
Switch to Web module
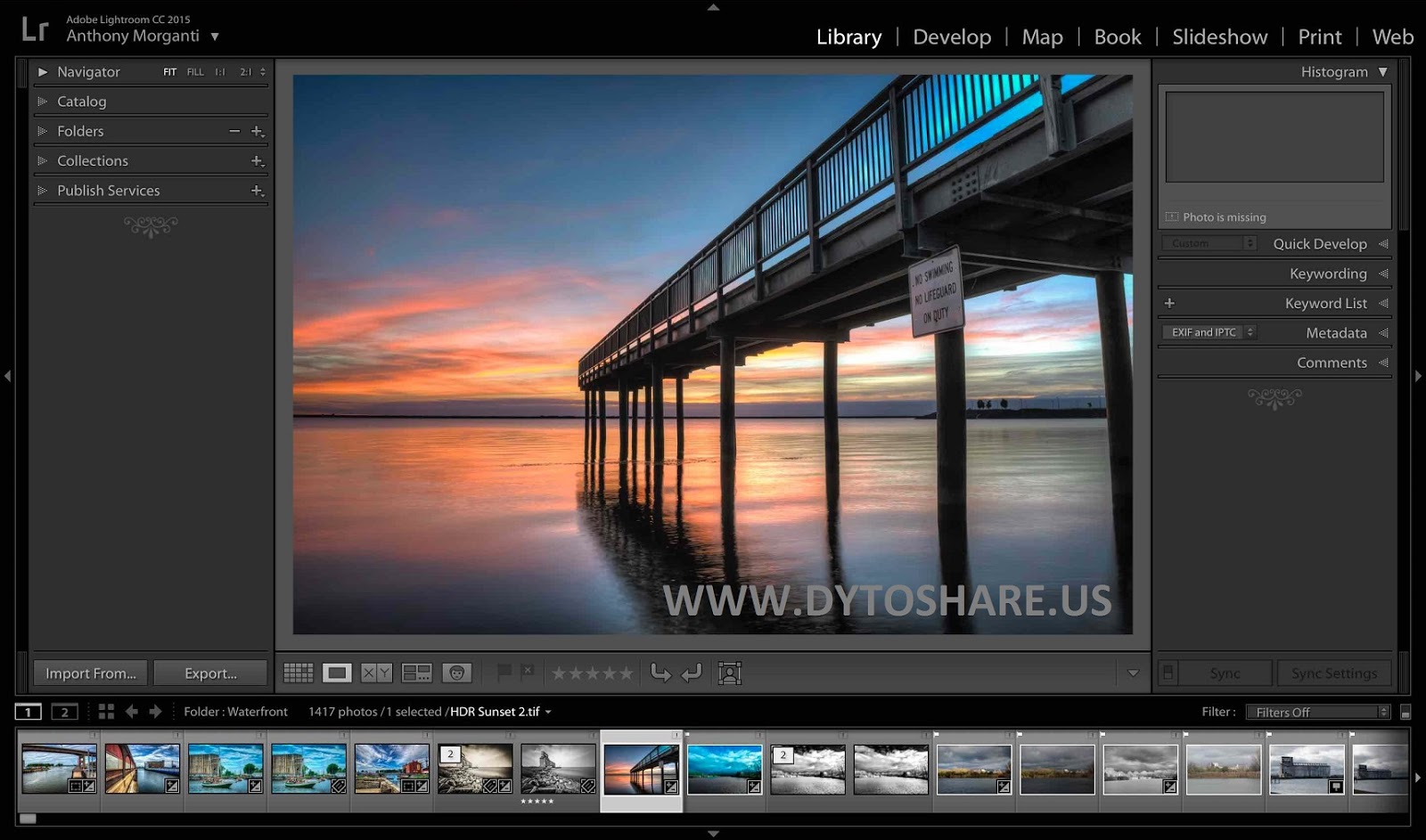point(1392,37)
